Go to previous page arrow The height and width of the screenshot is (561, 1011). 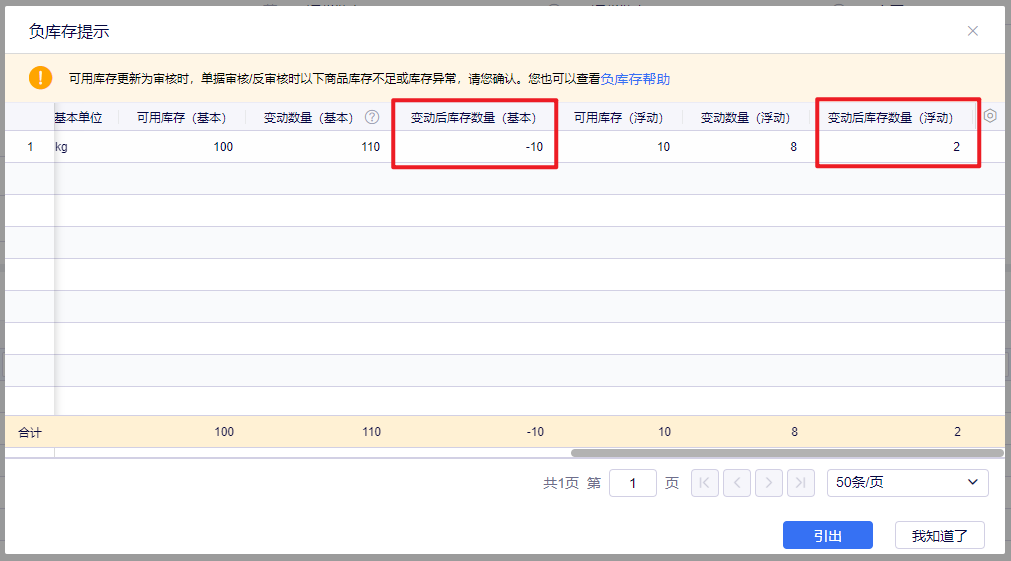(x=736, y=482)
